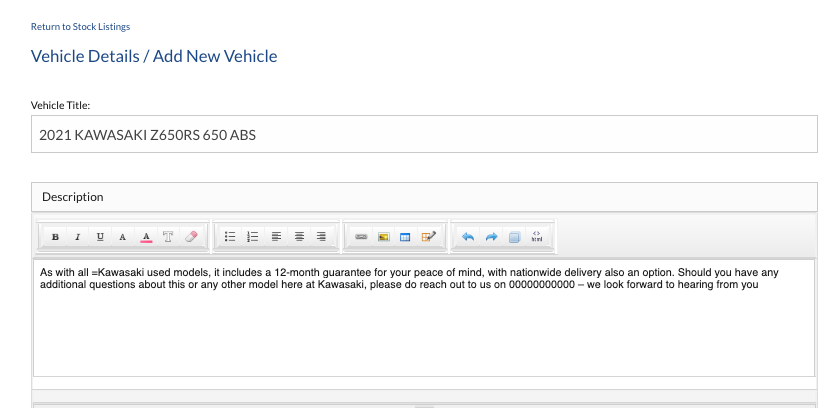
Task: Open the font size 'A' tool
Action: 123,237
